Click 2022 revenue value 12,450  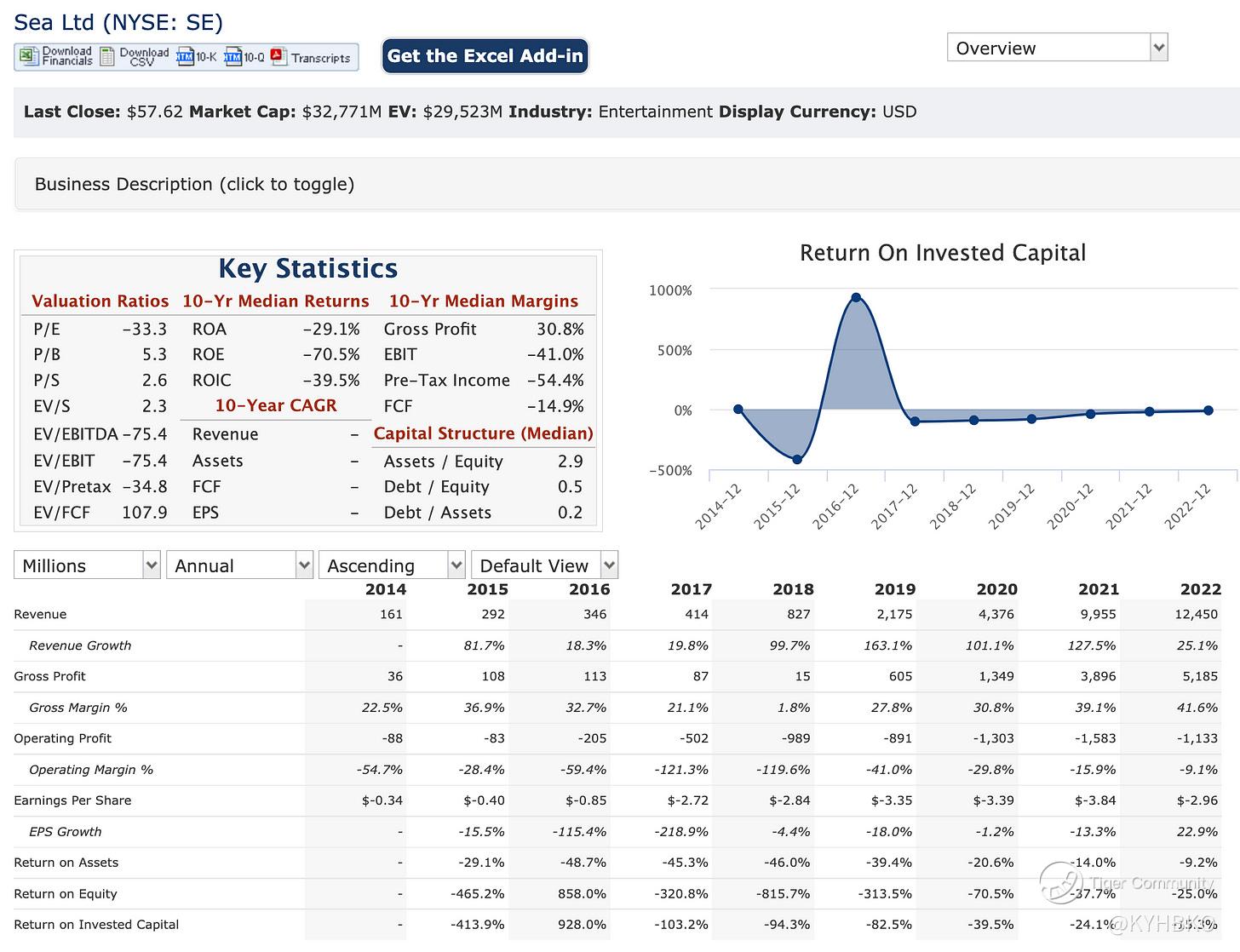(x=1197, y=614)
